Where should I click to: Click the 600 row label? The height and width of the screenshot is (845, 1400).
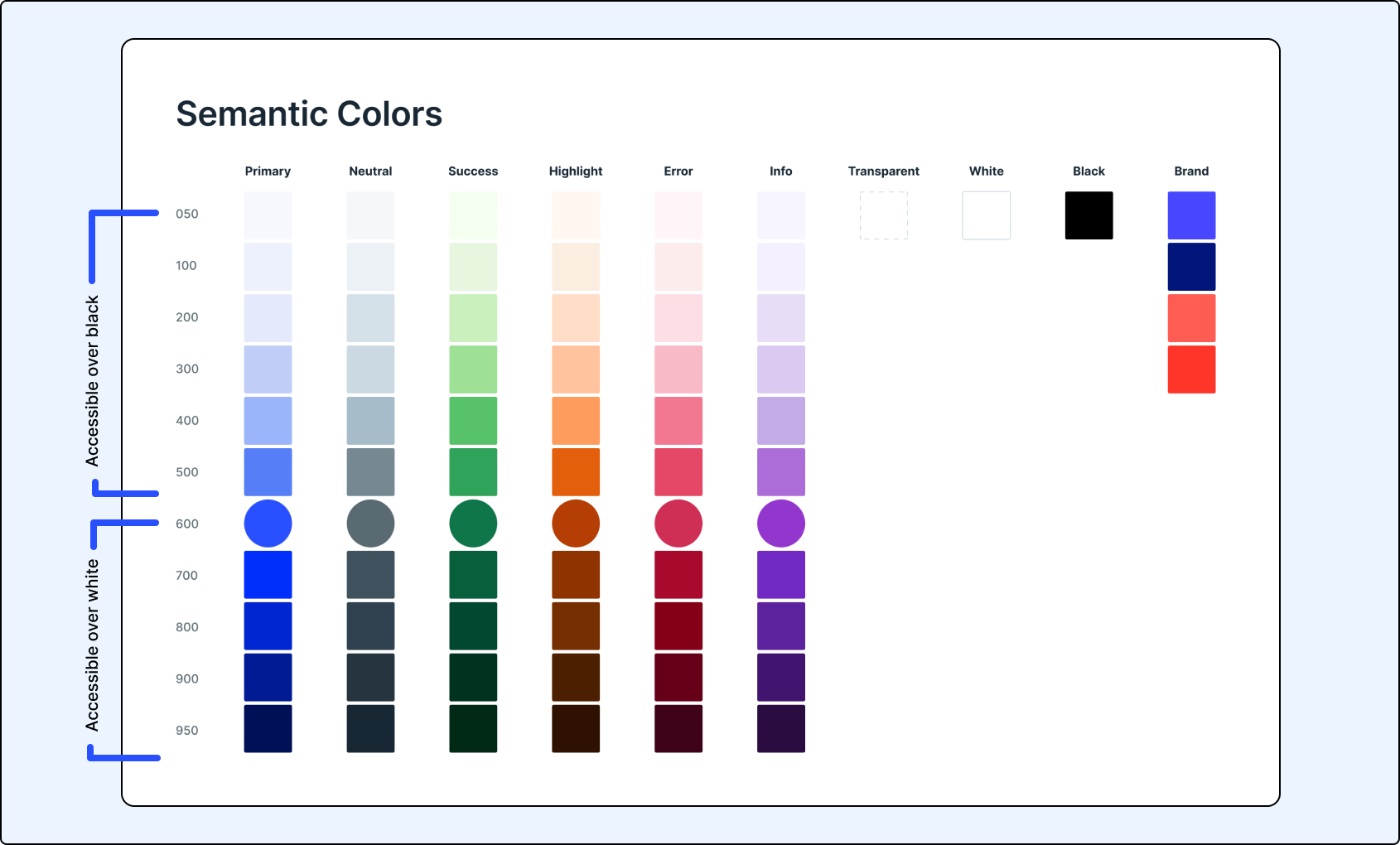coord(187,523)
